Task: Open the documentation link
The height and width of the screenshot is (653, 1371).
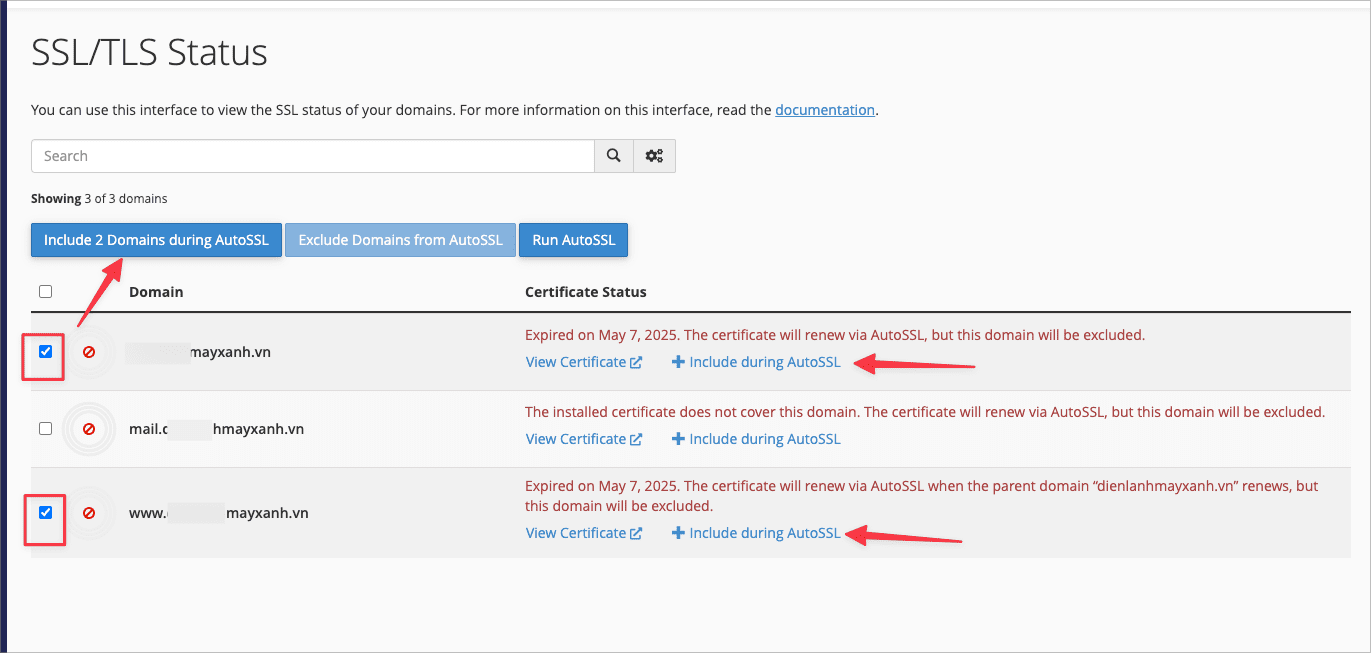Action: point(825,110)
